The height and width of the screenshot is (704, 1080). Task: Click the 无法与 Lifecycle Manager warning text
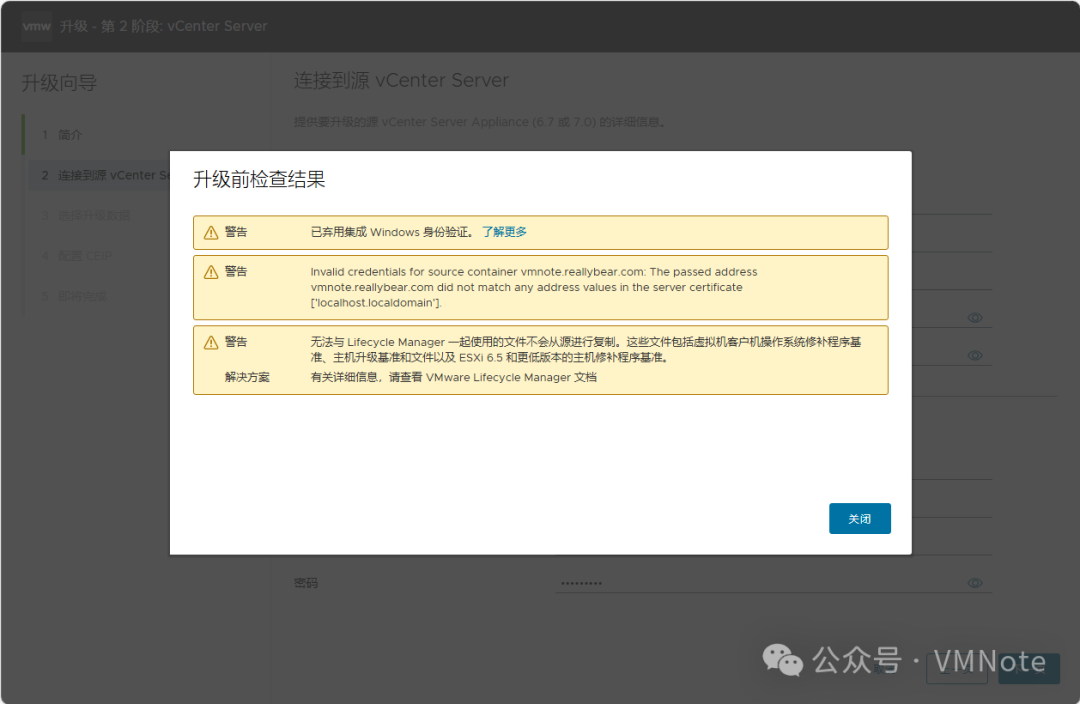coord(585,349)
